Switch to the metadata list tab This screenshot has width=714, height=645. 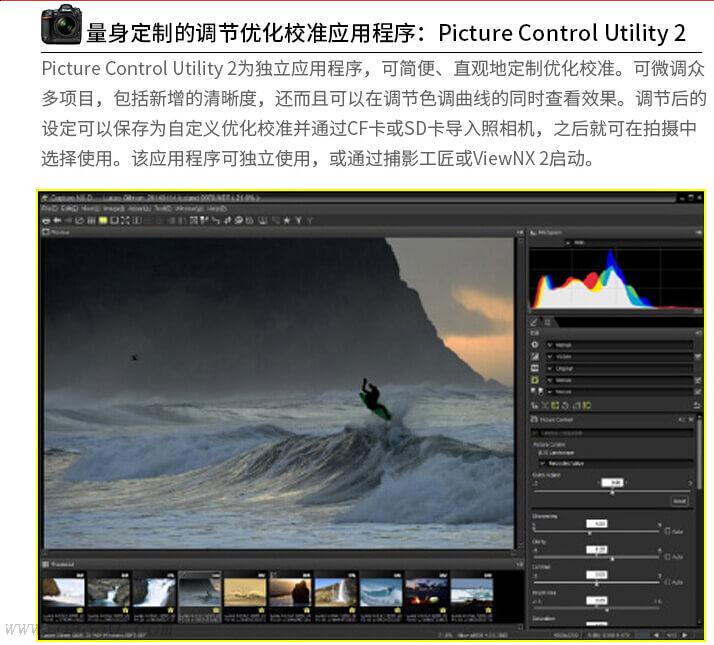(x=548, y=322)
